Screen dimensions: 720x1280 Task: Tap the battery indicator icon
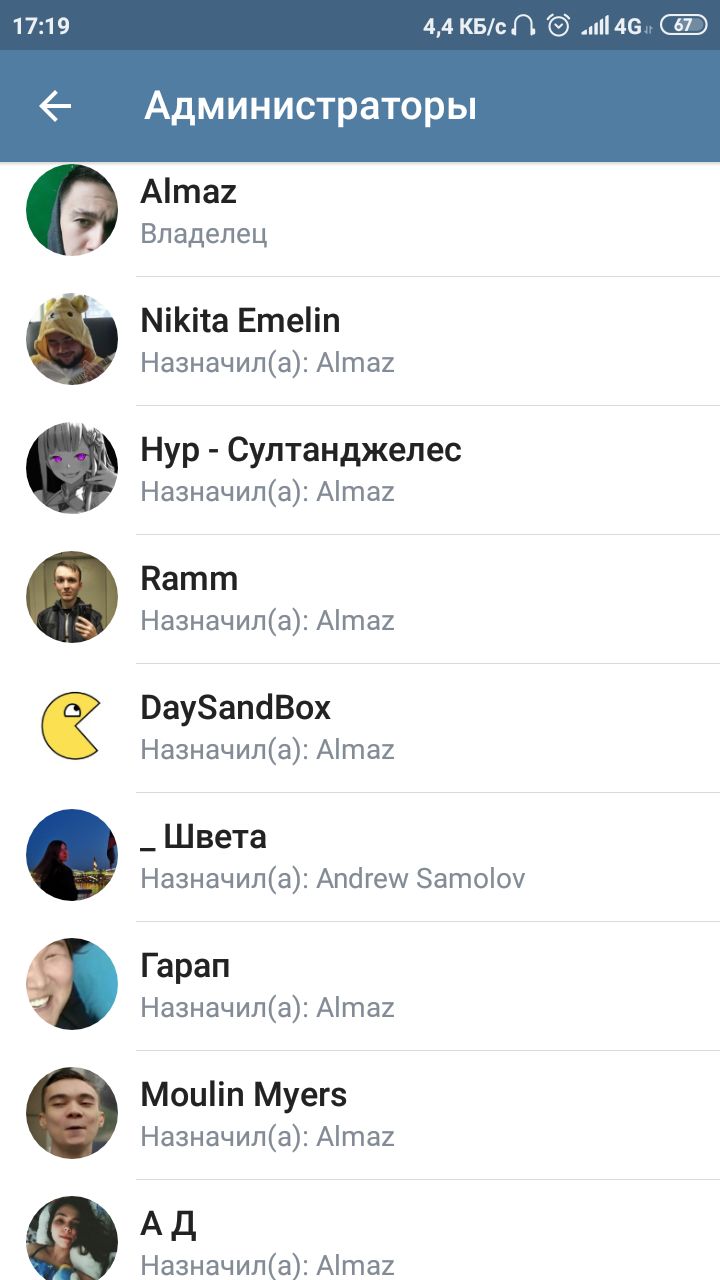click(683, 26)
